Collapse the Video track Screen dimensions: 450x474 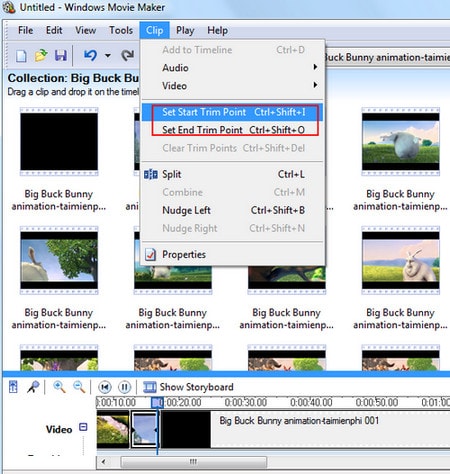click(x=83, y=427)
